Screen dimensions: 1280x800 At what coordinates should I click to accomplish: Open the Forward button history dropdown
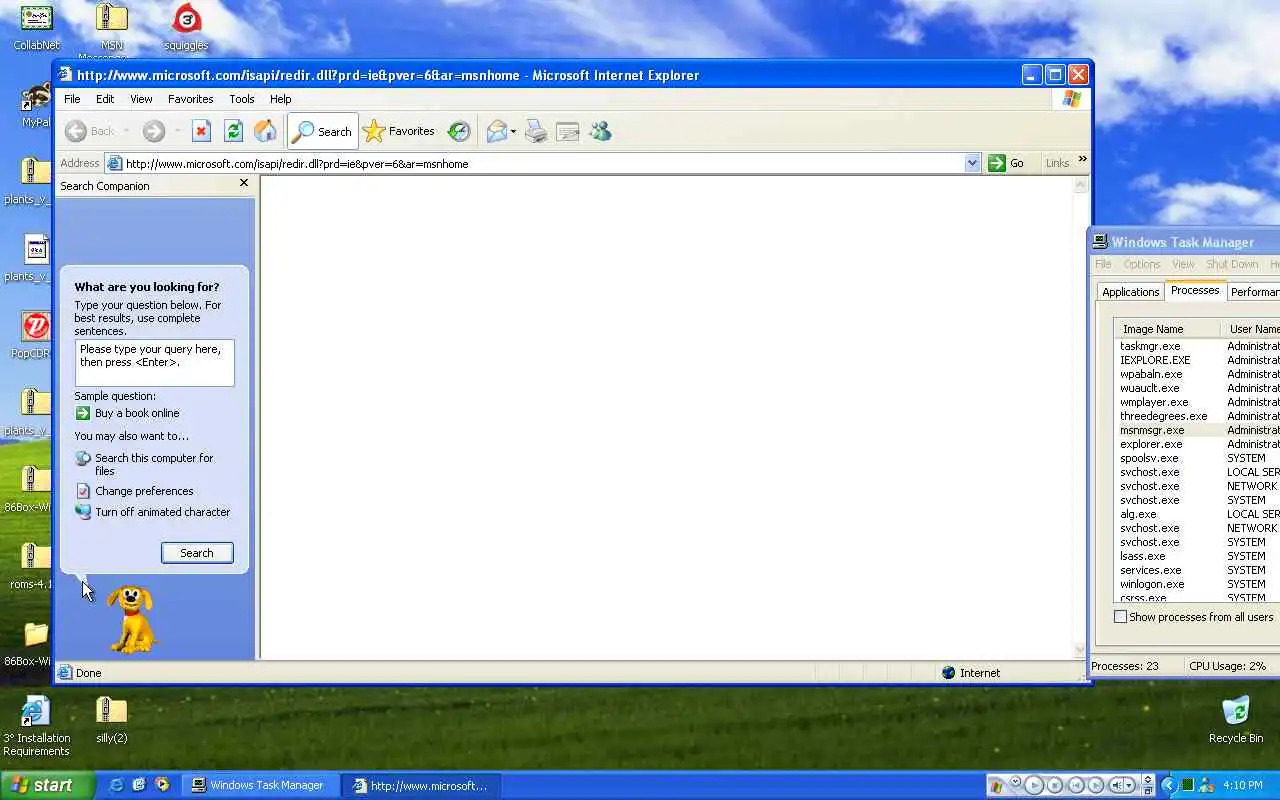pyautogui.click(x=177, y=131)
